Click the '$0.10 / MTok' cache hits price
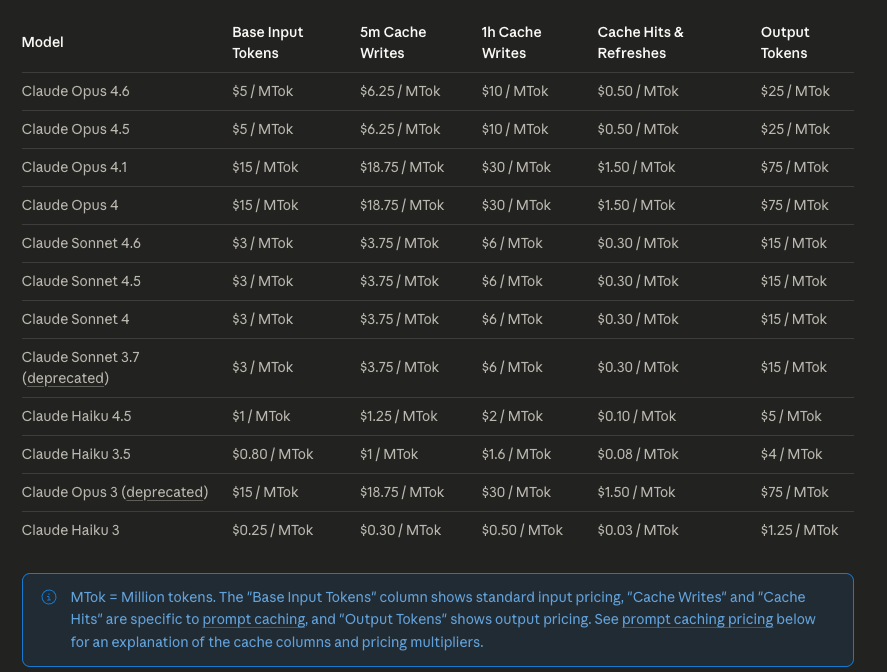Image resolution: width=887 pixels, height=672 pixels. pos(636,416)
